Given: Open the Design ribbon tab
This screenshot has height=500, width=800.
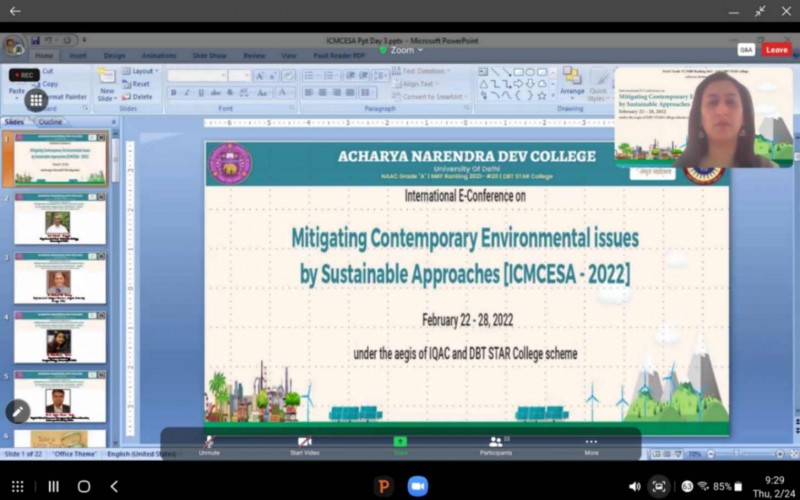Looking at the screenshot, I should (x=114, y=56).
